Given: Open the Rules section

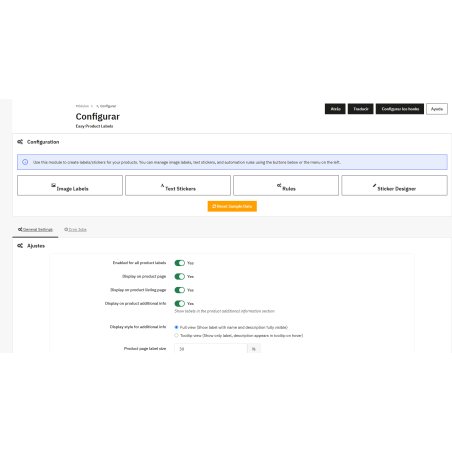Looking at the screenshot, I should point(286,185).
